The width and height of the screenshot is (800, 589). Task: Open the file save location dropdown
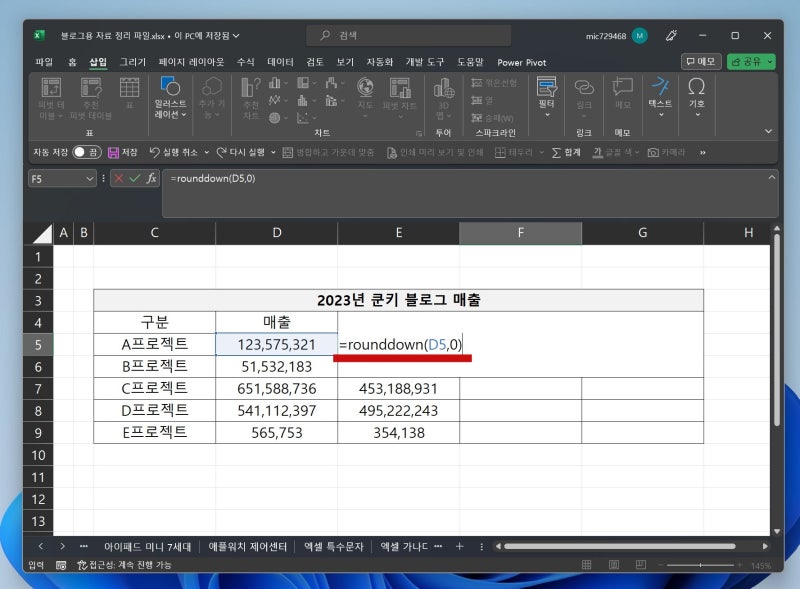pyautogui.click(x=236, y=36)
